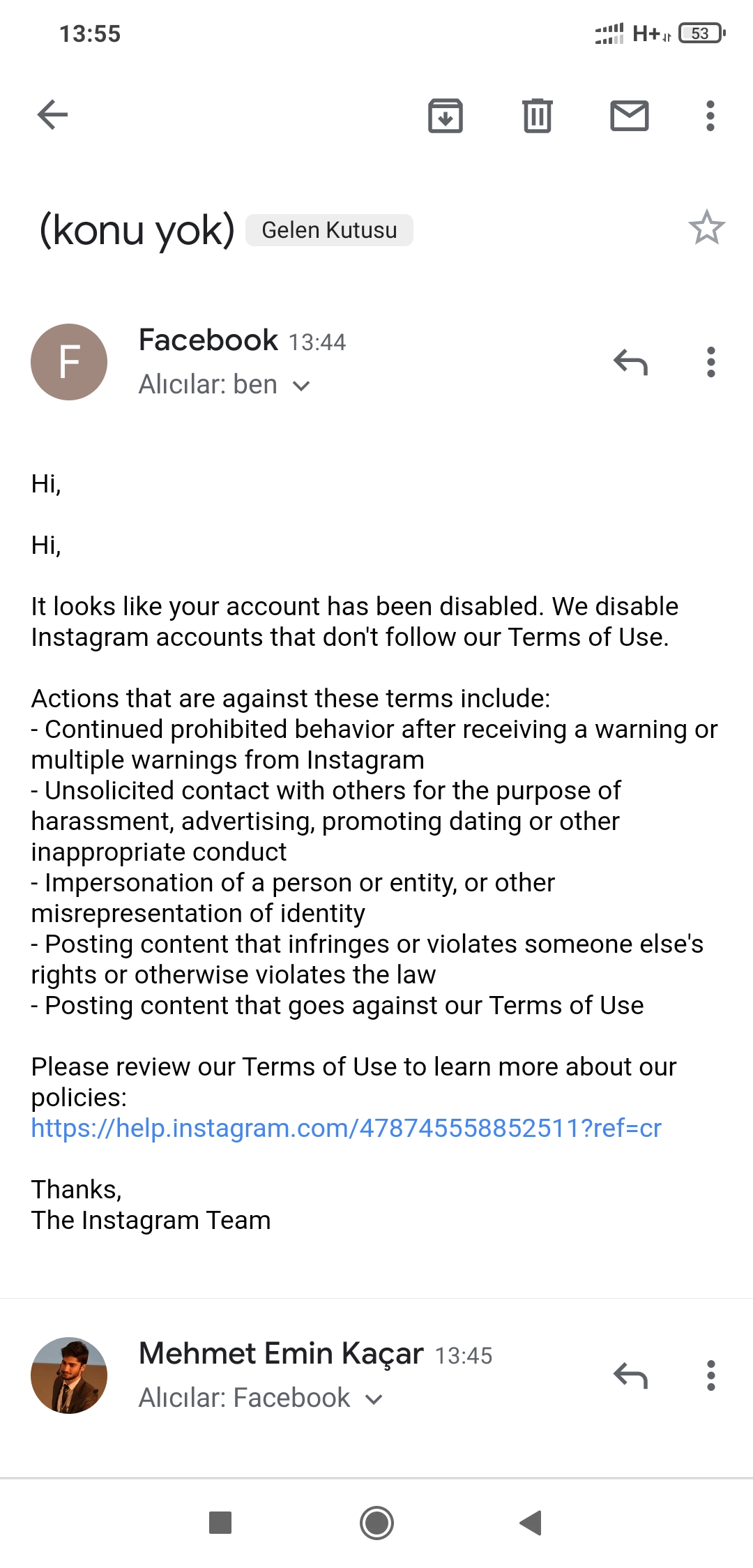
Task: Tap the back arrow to leave email
Action: (x=52, y=115)
